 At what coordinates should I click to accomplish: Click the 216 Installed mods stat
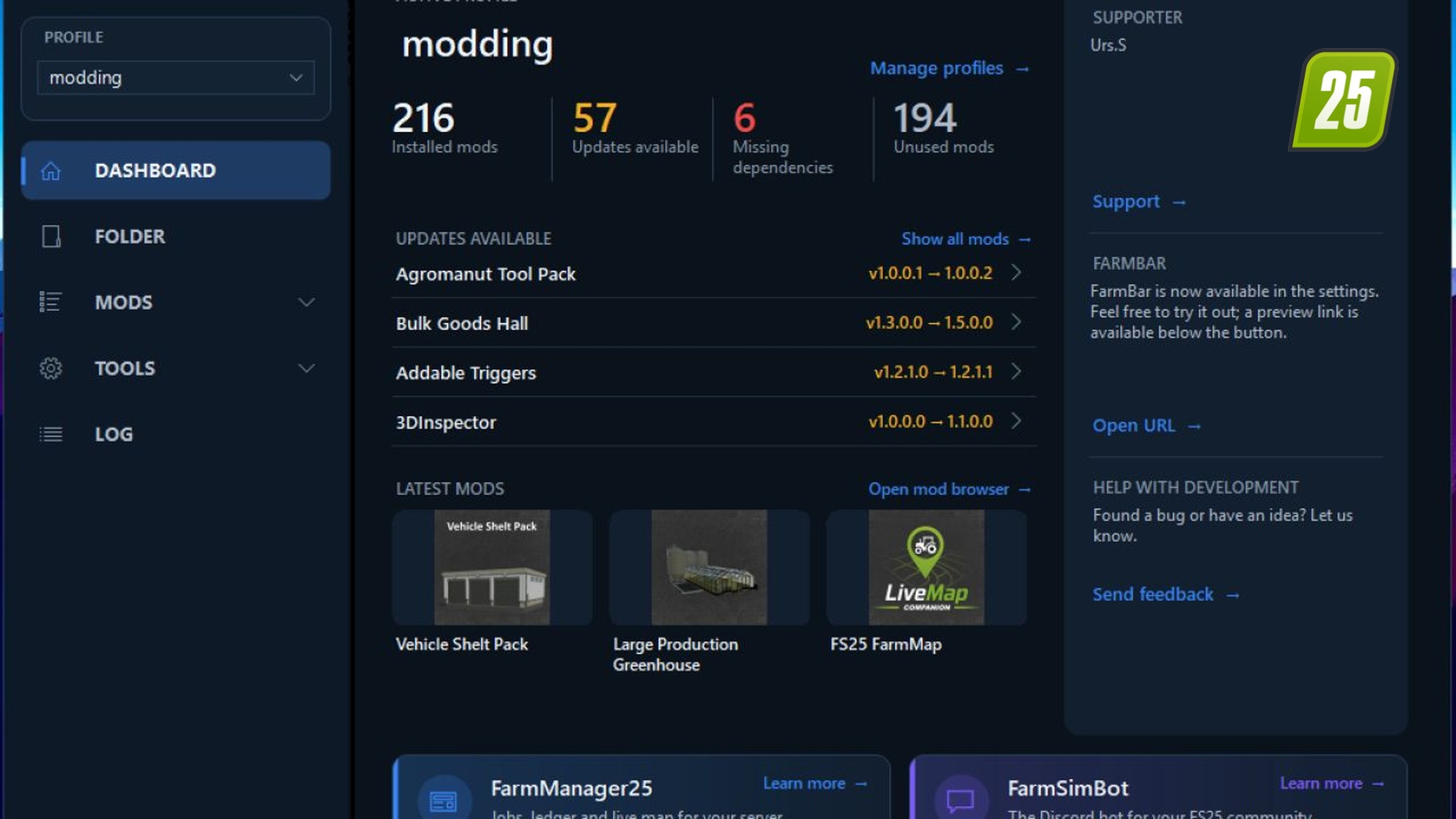point(445,128)
